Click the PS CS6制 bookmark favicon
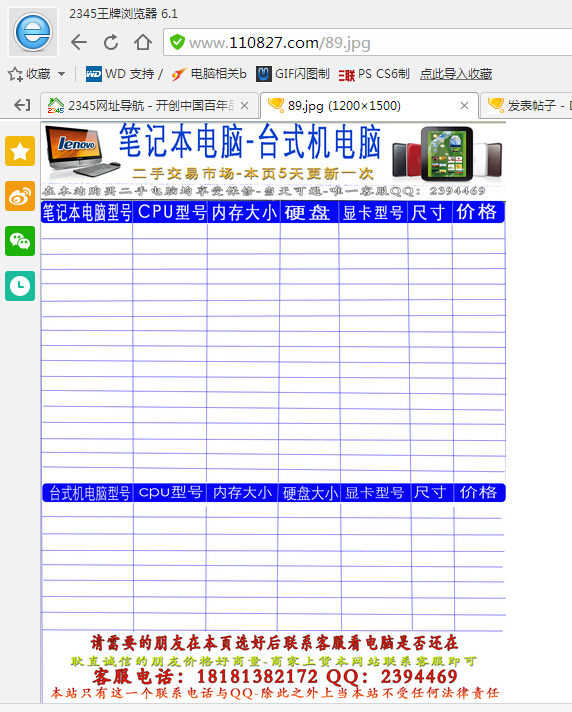Image resolution: width=572 pixels, height=712 pixels. [x=346, y=74]
